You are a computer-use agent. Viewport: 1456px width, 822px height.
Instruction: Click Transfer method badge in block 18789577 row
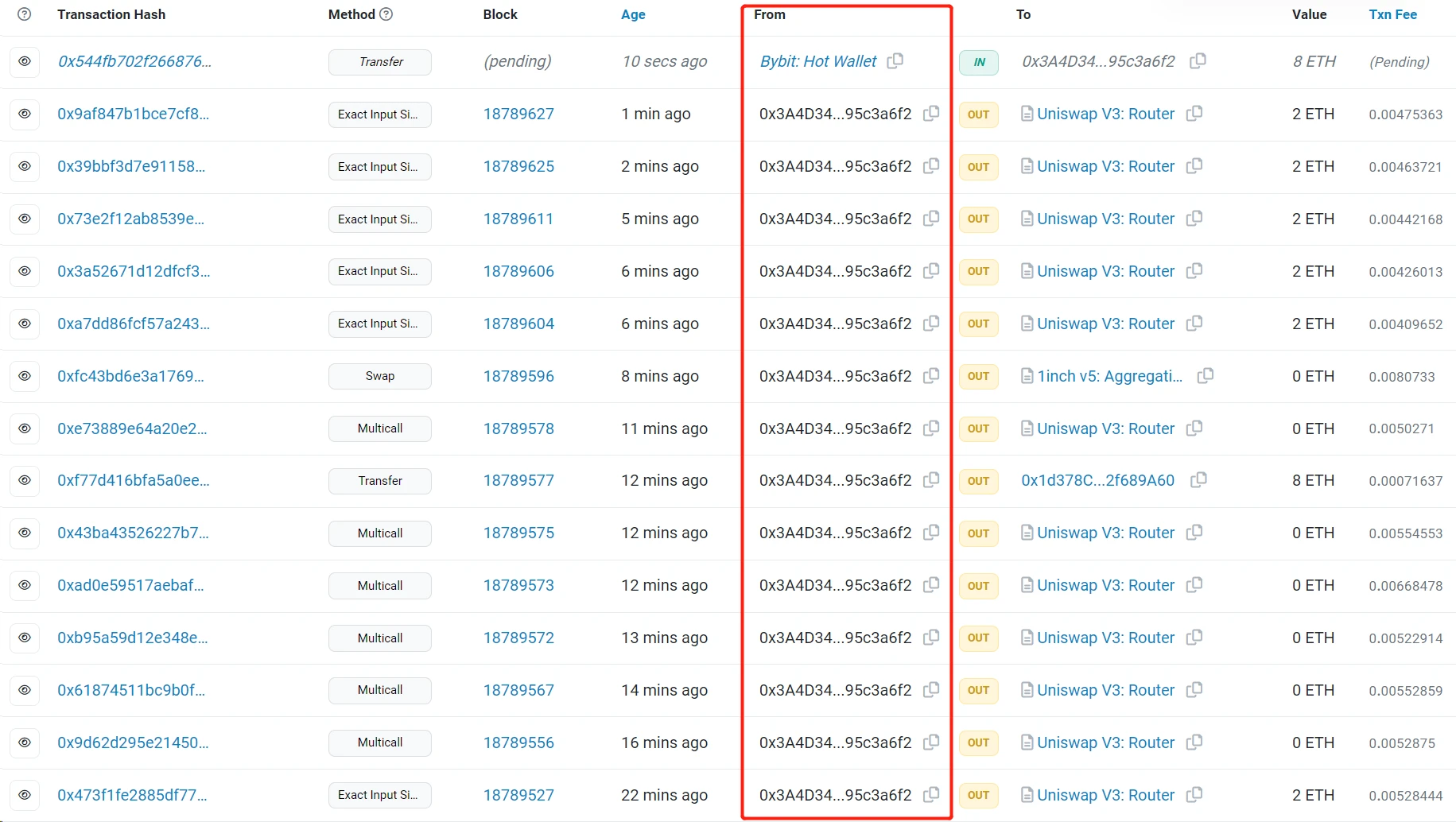[x=379, y=481]
